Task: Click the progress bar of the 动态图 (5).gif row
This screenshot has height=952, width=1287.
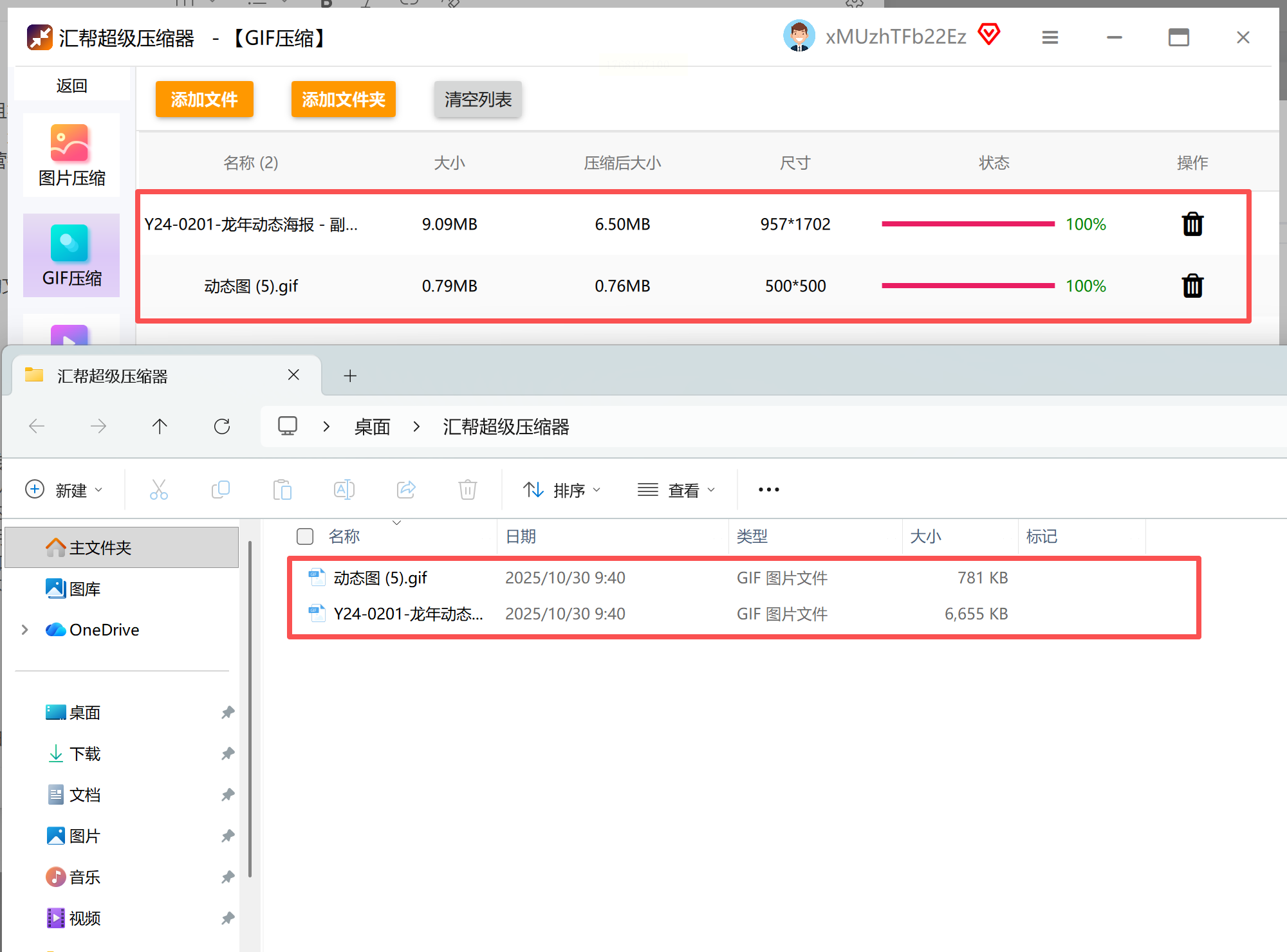Action: (968, 286)
